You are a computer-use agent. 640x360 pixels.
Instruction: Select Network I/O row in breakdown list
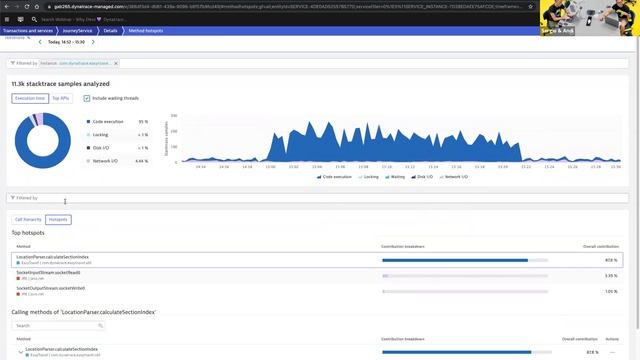pos(117,161)
